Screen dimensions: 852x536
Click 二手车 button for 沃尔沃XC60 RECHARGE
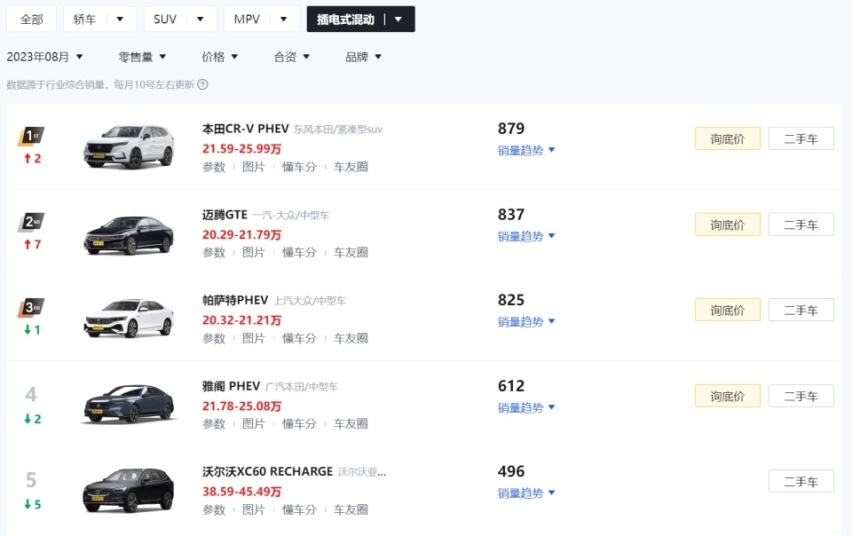click(x=801, y=481)
